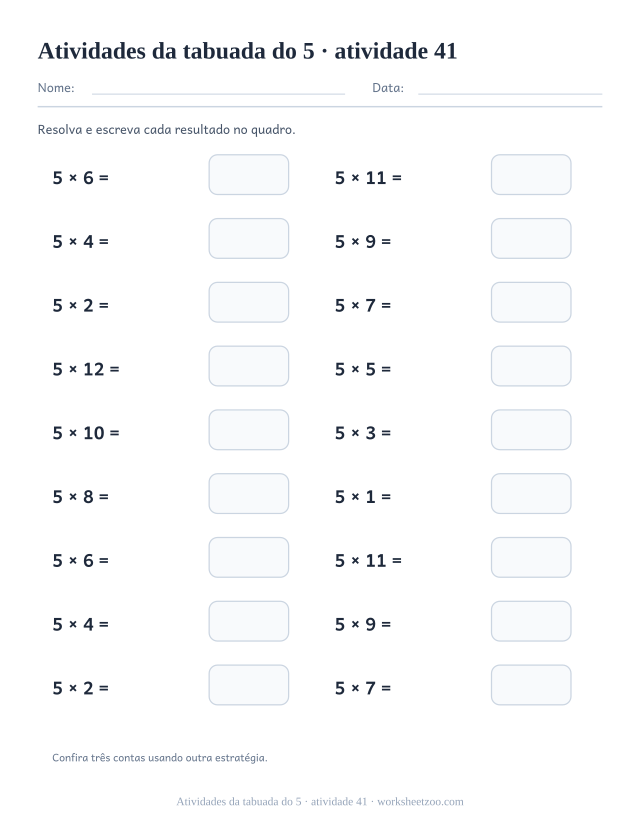Click the '5 × 1 =' equation text
The width and height of the screenshot is (640, 829).
(363, 497)
